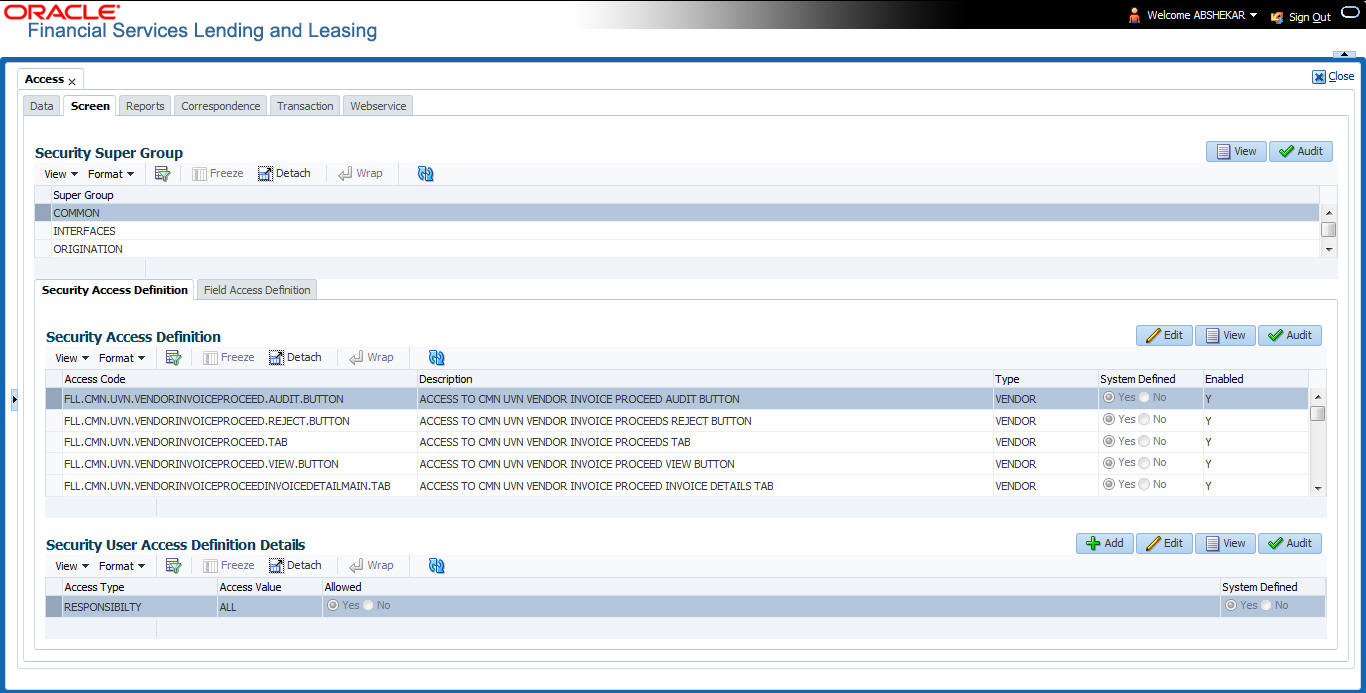Click Query by Example icon in User Access Details toolbar
Viewport: 1366px width, 693px height.
point(173,566)
